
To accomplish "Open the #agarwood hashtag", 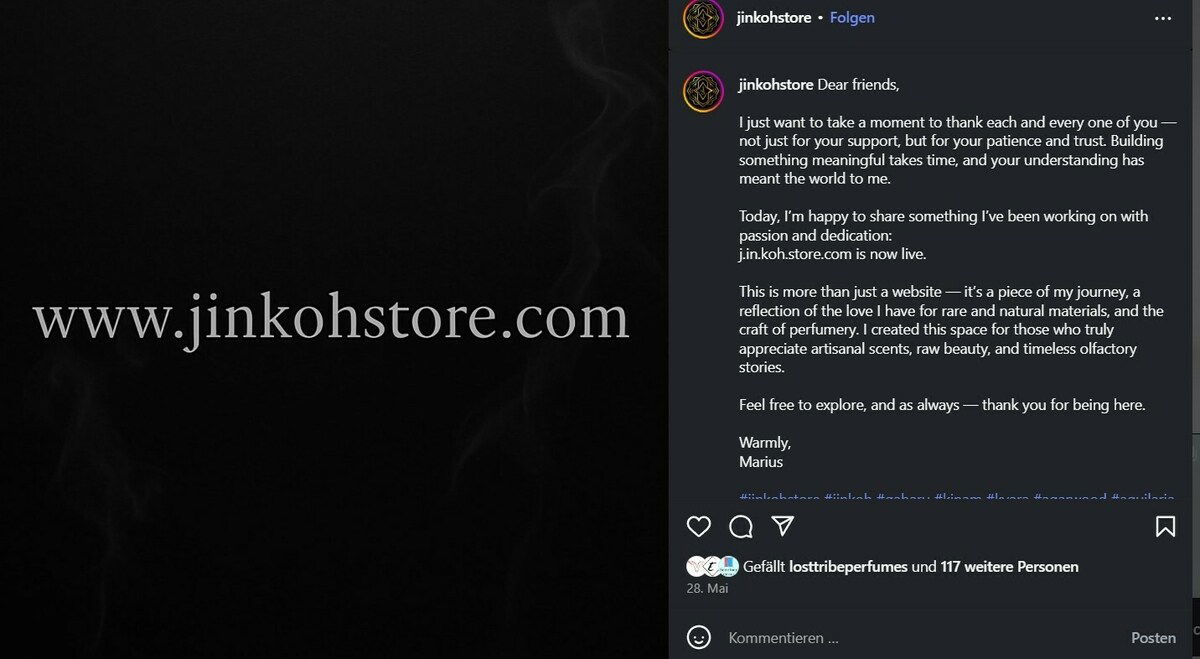I will pyautogui.click(x=1068, y=497).
